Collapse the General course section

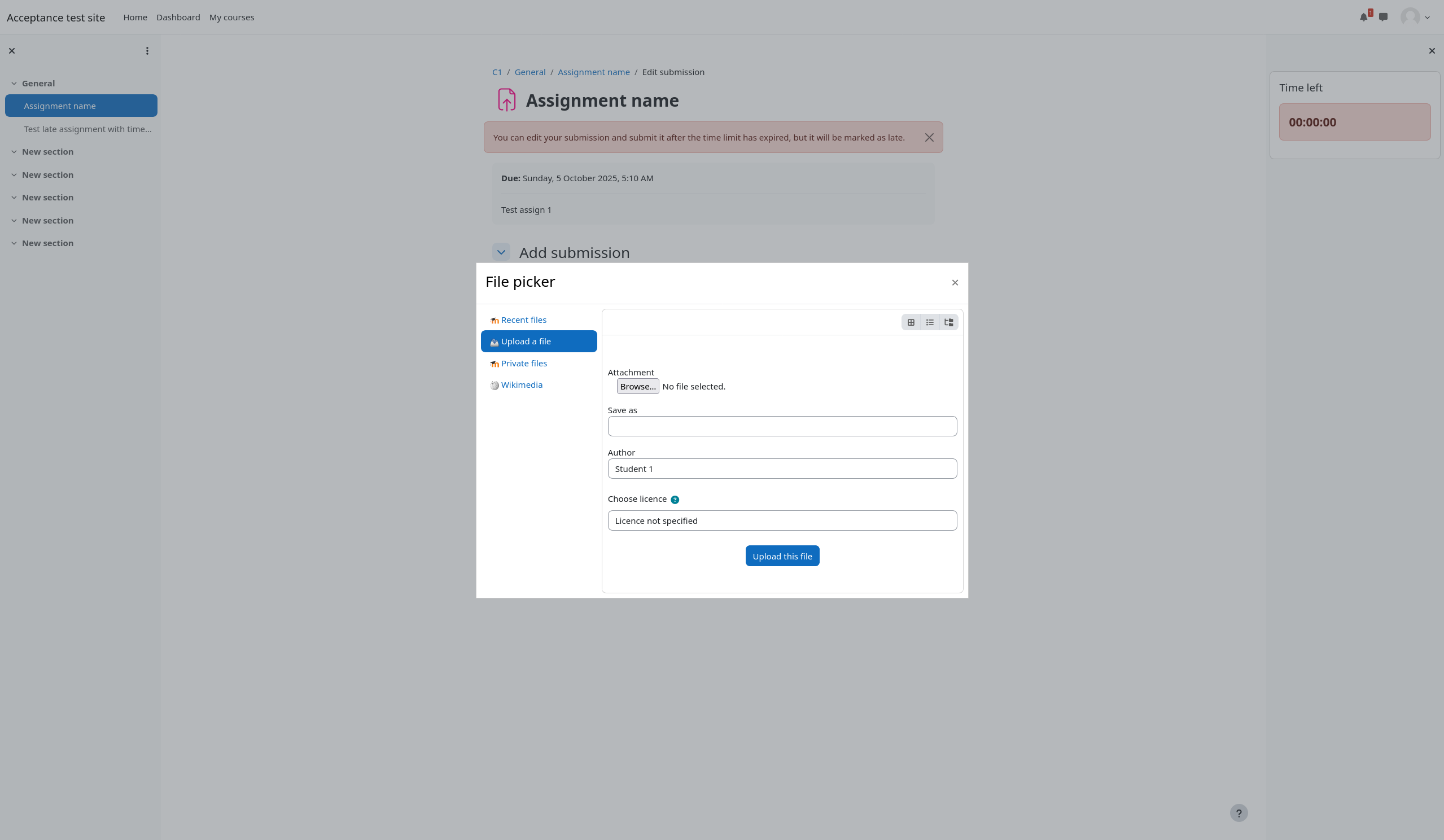(14, 84)
